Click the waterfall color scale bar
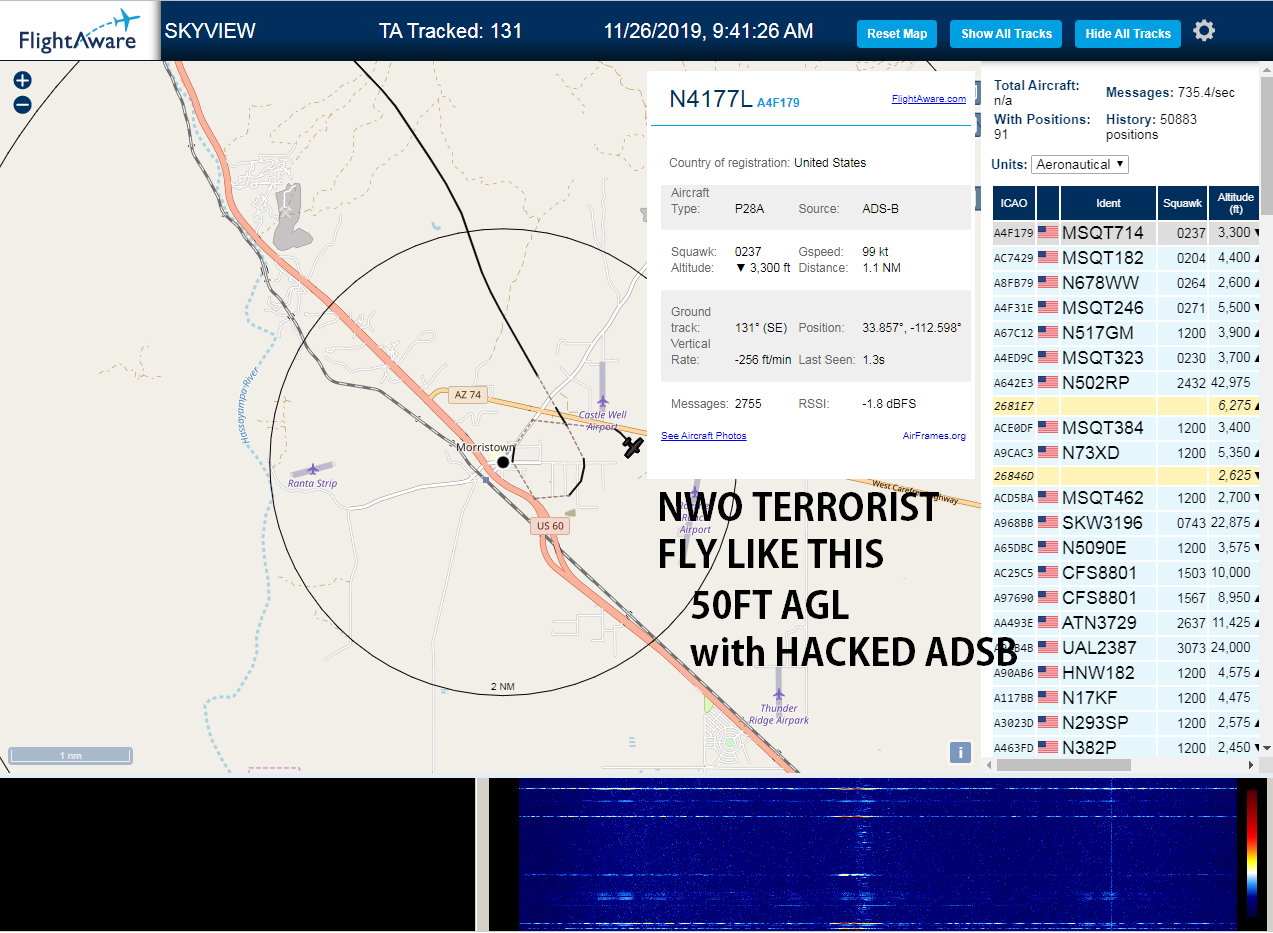 click(x=1252, y=853)
